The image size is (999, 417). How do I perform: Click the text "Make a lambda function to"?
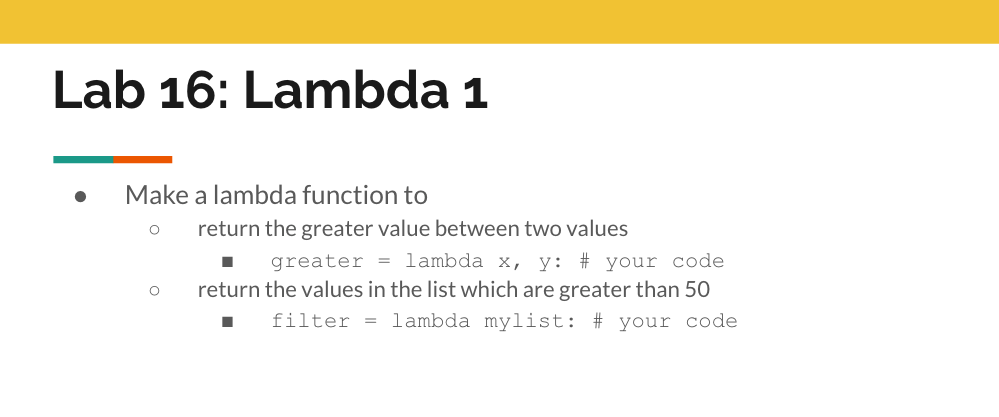click(x=276, y=195)
